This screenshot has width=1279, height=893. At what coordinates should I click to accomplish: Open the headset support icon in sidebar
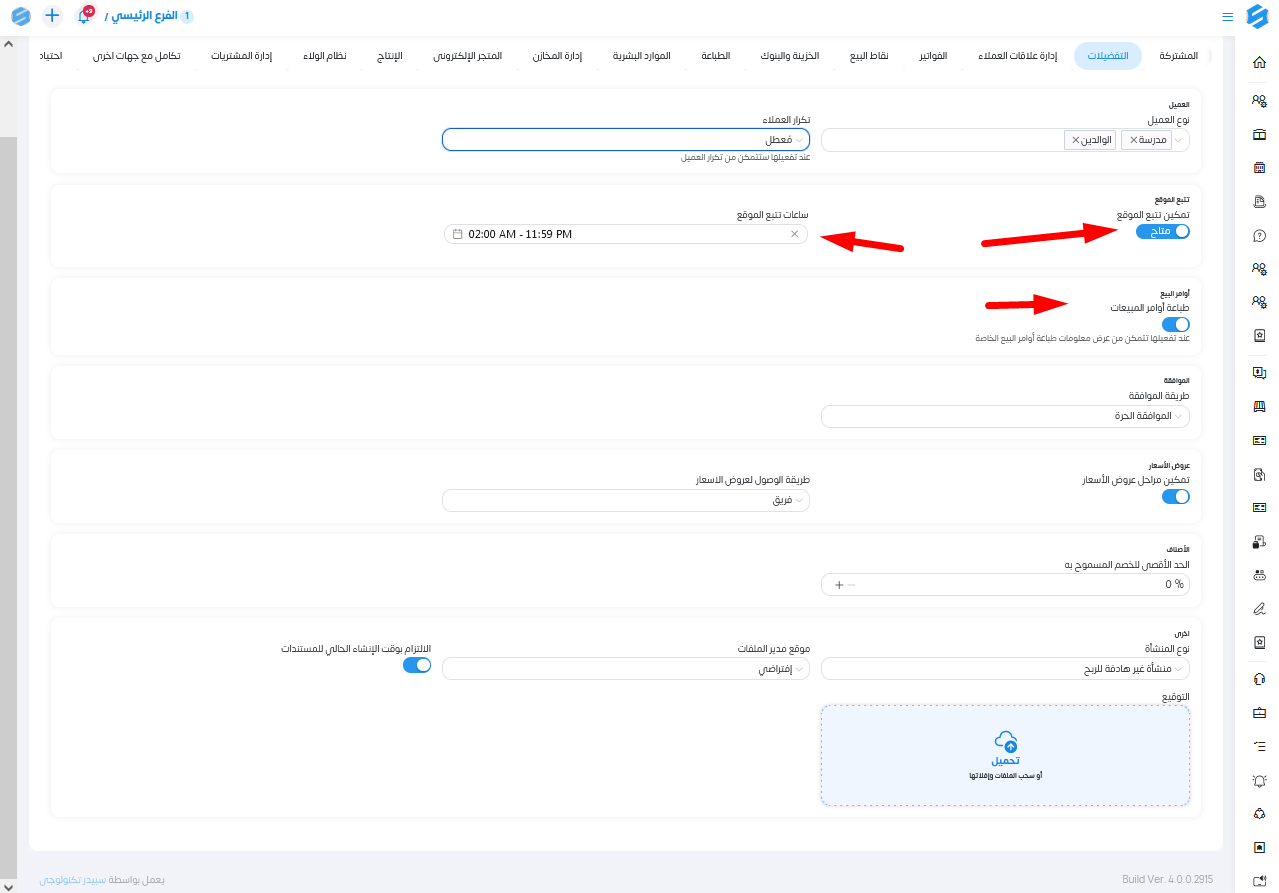point(1259,679)
